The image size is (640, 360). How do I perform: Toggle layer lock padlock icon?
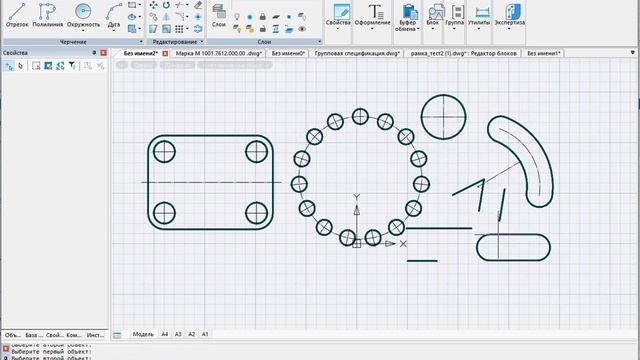[x=263, y=17]
